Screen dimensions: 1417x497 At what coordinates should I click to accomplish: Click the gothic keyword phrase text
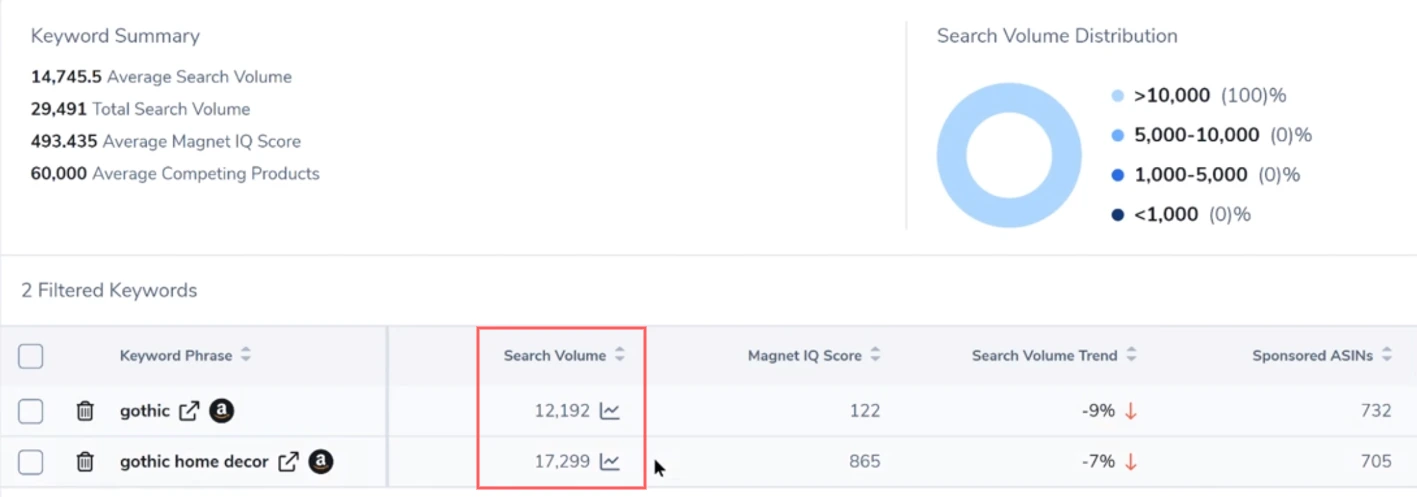(145, 411)
